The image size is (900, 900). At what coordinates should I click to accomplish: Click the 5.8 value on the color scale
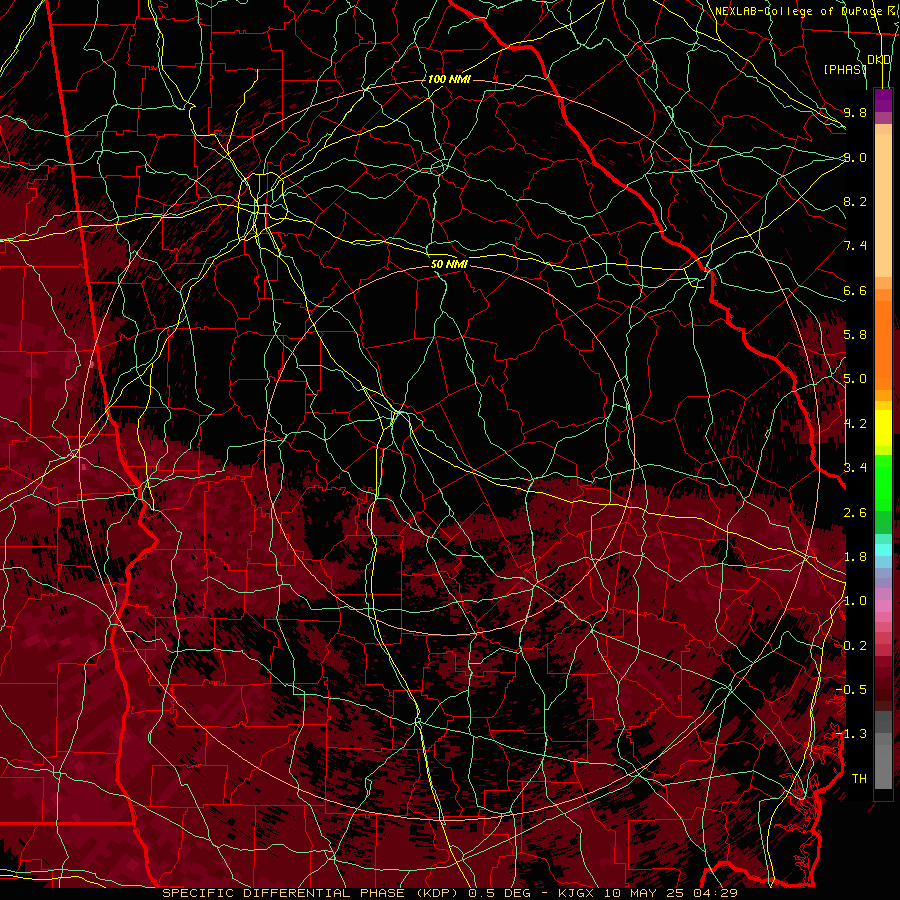tap(855, 335)
